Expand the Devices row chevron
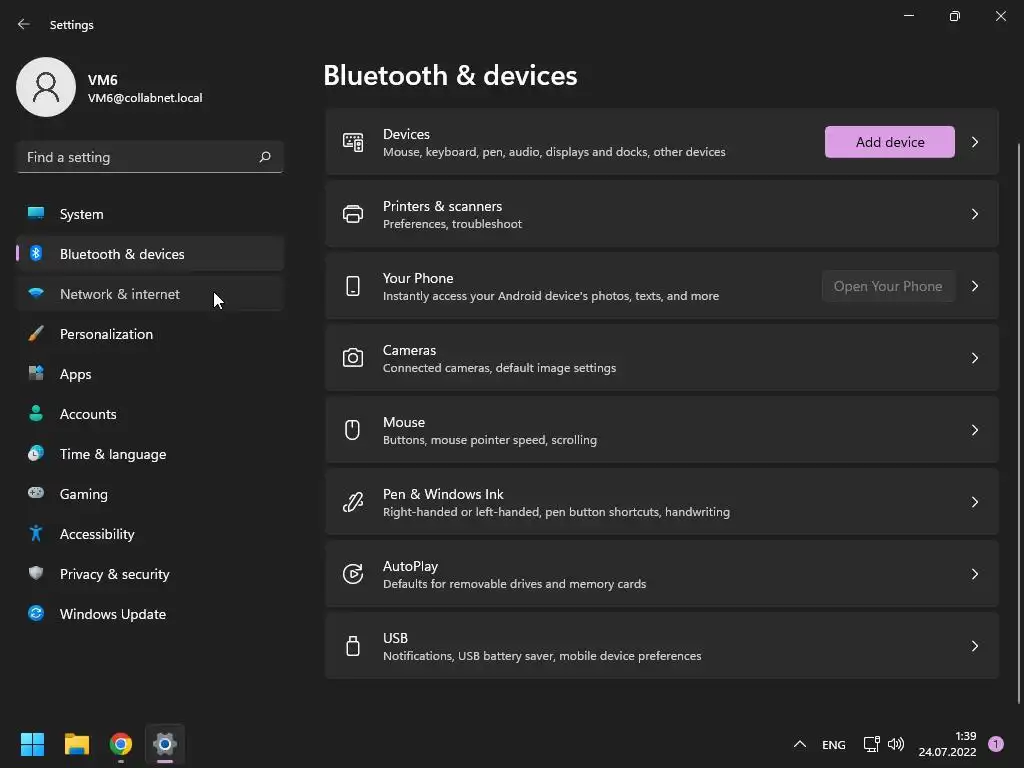This screenshot has width=1024, height=768. (x=975, y=142)
